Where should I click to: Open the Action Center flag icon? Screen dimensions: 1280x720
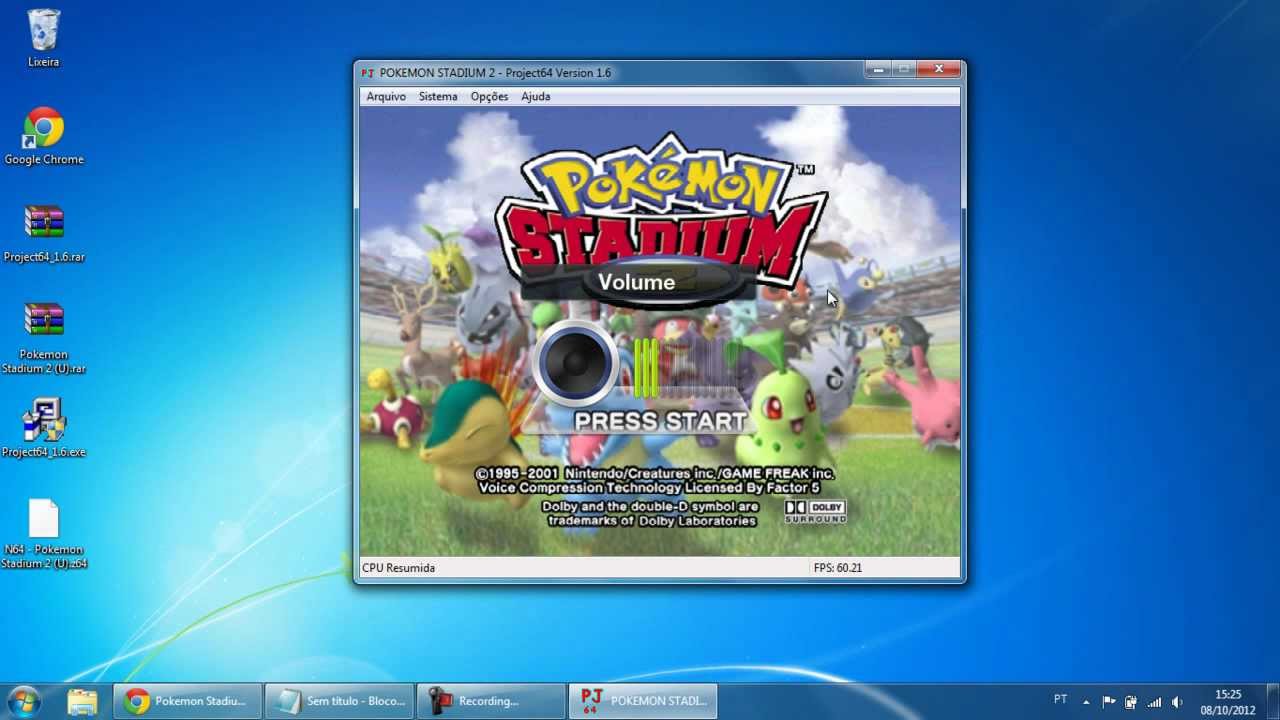coord(1108,702)
